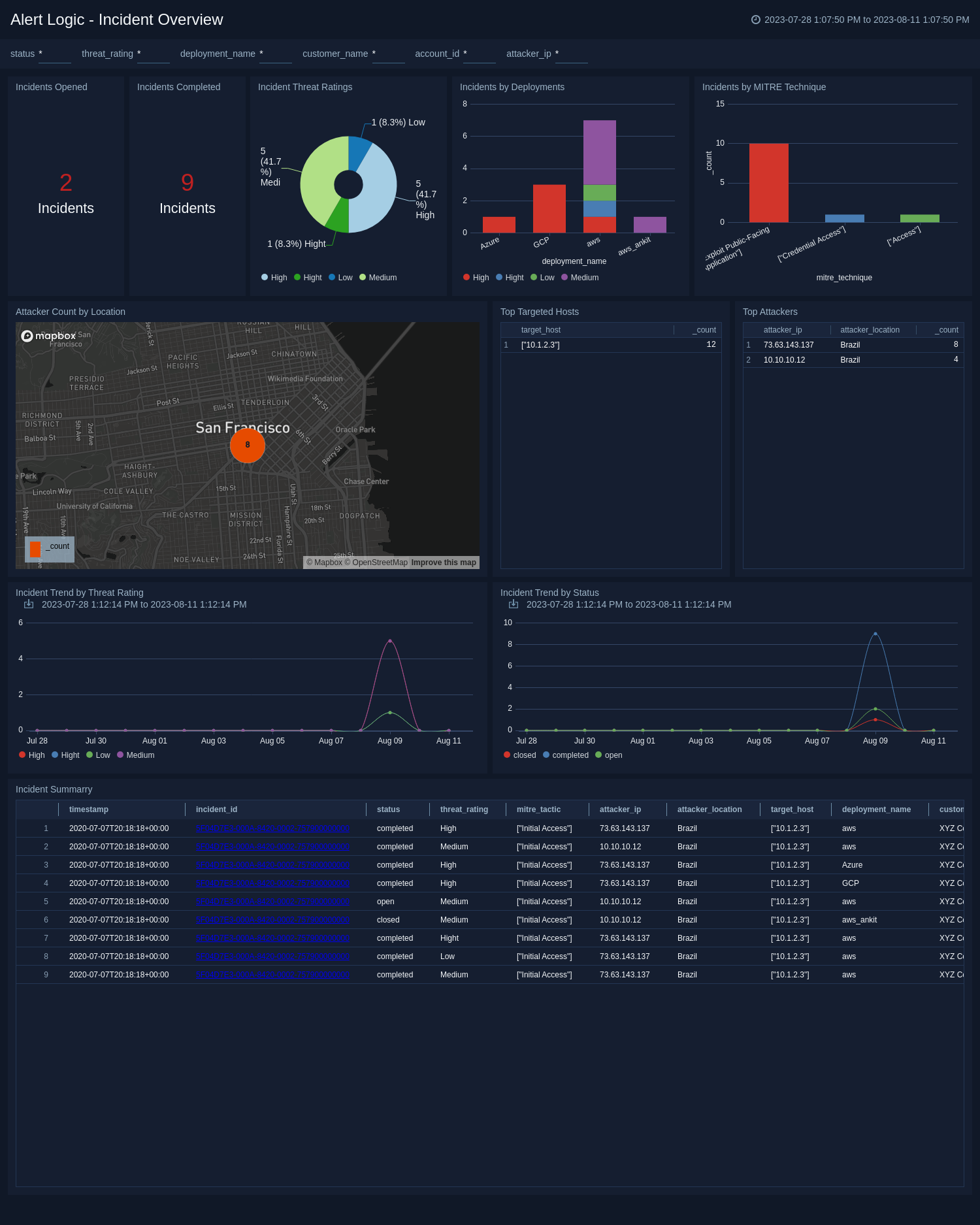Click 'Azure' deployment name in row 3
The width and height of the screenshot is (980, 1225).
tap(852, 865)
